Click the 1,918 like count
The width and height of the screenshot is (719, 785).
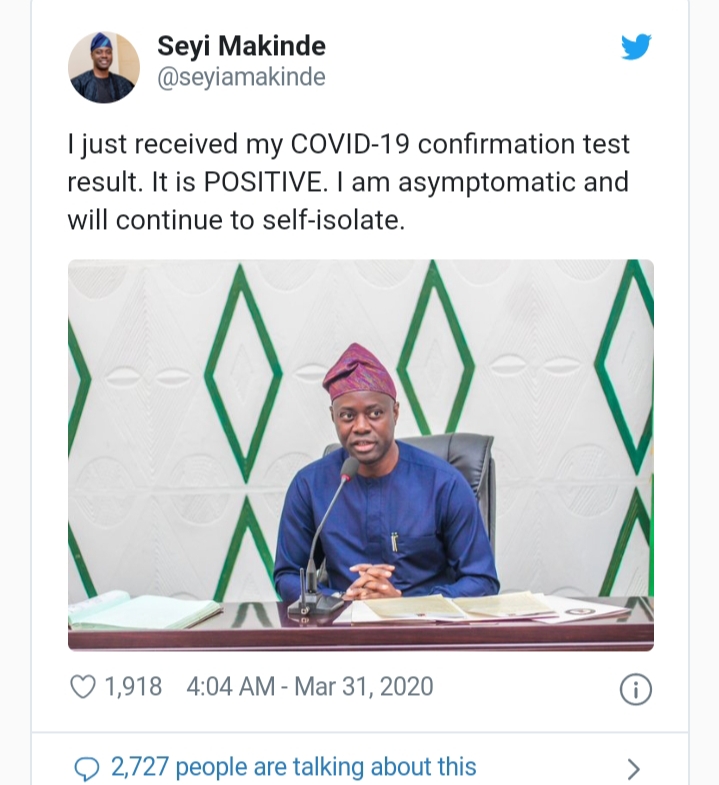[133, 687]
